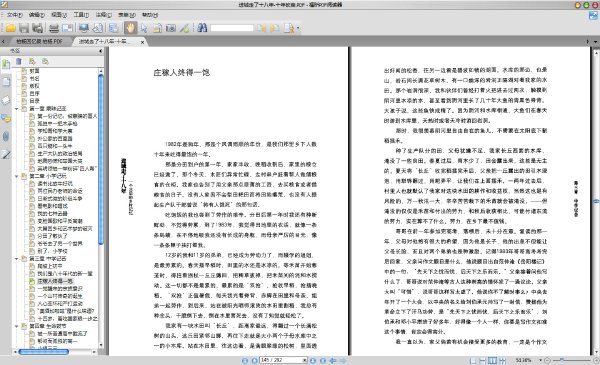The height and width of the screenshot is (365, 600).
Task: Click the tab strip scroll-left arrow
Action: [x=3, y=41]
